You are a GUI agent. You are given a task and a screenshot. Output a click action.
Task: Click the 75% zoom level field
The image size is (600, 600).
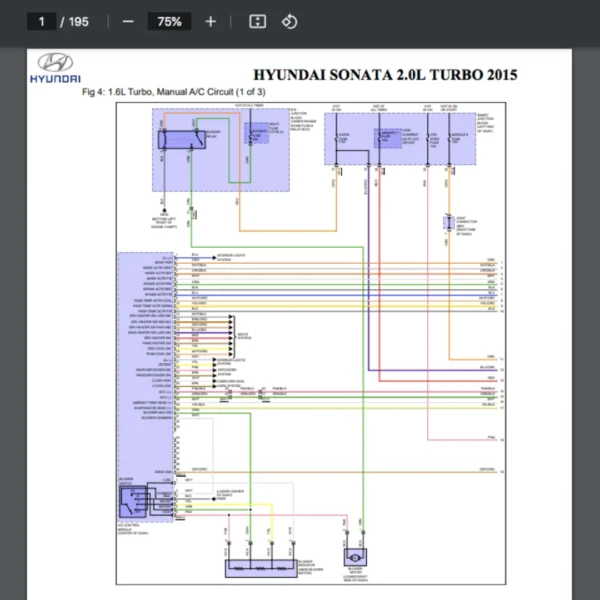tap(168, 21)
